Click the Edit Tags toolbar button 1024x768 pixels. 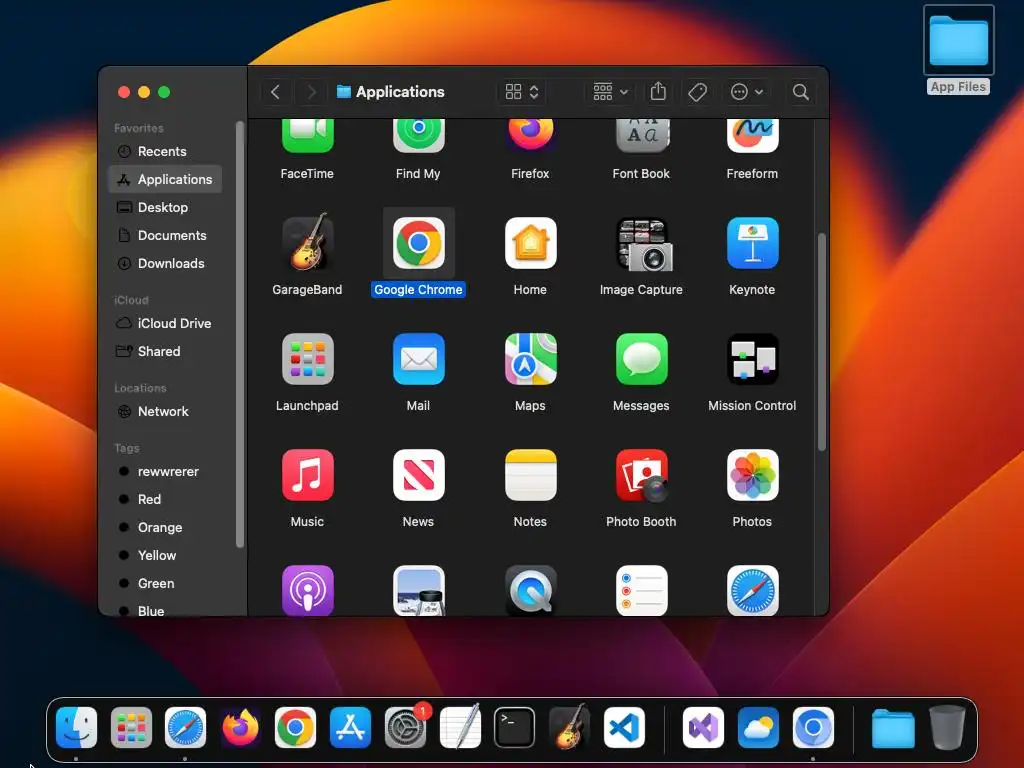tap(697, 92)
